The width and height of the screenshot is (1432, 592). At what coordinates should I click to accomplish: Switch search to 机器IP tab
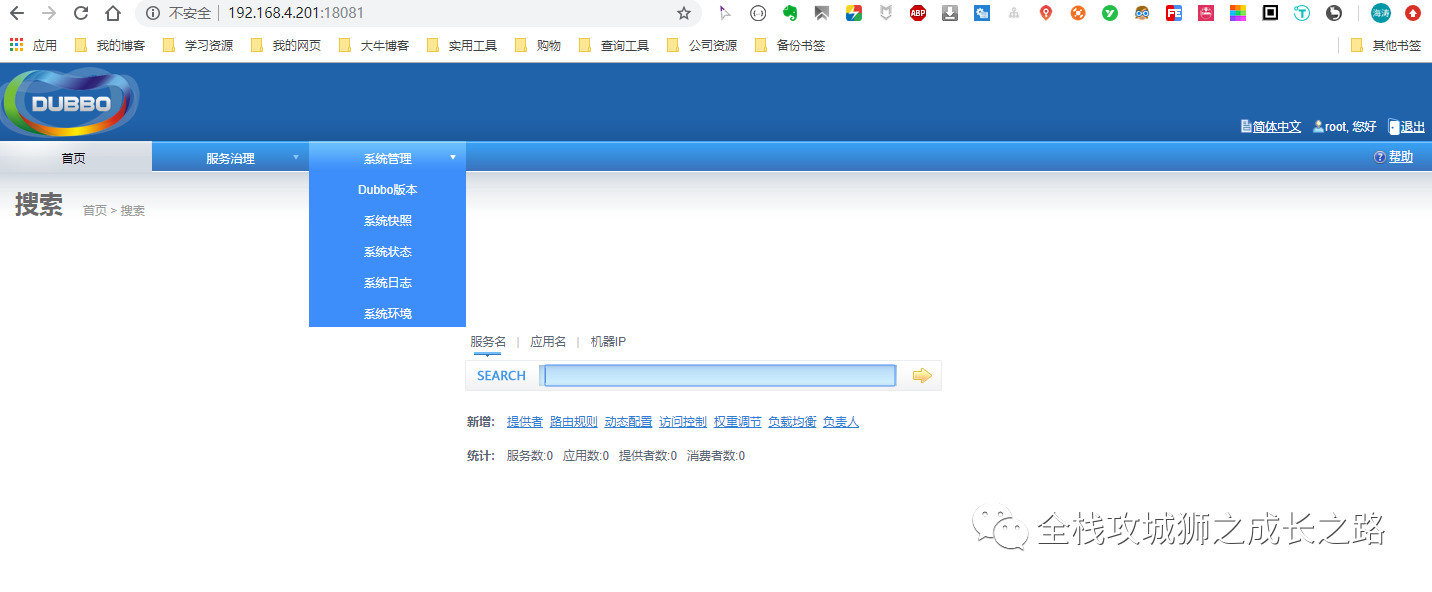click(x=608, y=342)
